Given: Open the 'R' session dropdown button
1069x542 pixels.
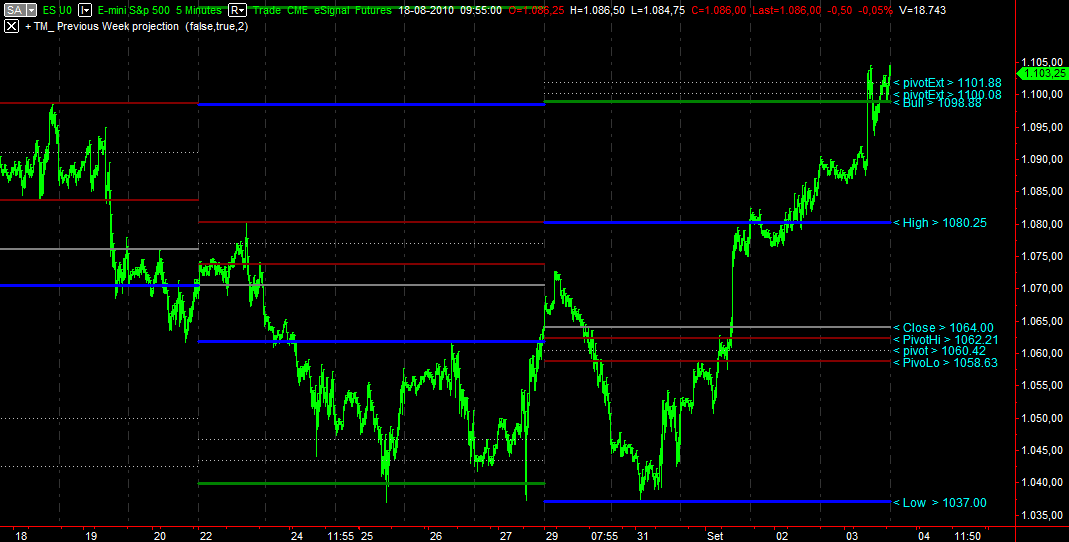Looking at the screenshot, I should [237, 10].
